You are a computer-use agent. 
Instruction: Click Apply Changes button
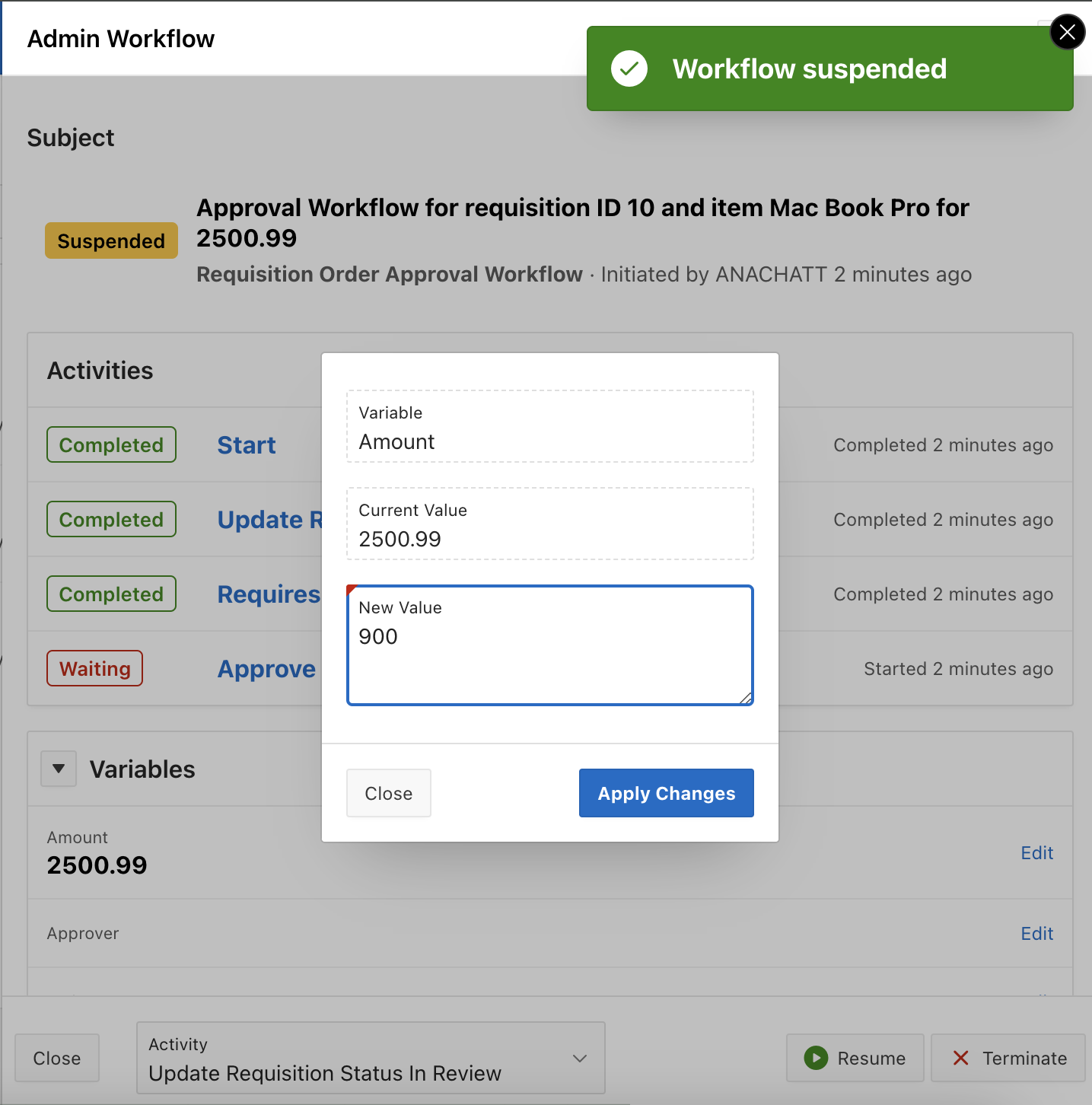[x=666, y=793]
